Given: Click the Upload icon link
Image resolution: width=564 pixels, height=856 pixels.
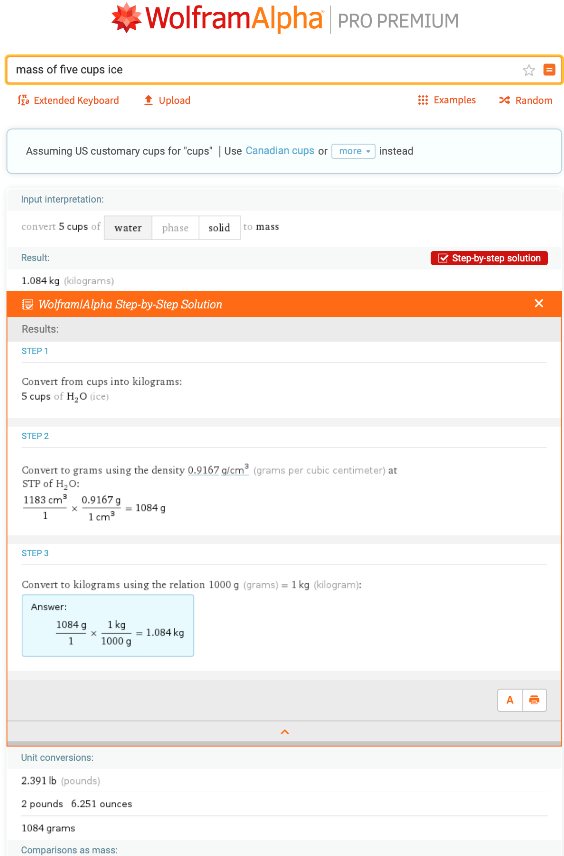Looking at the screenshot, I should [167, 100].
